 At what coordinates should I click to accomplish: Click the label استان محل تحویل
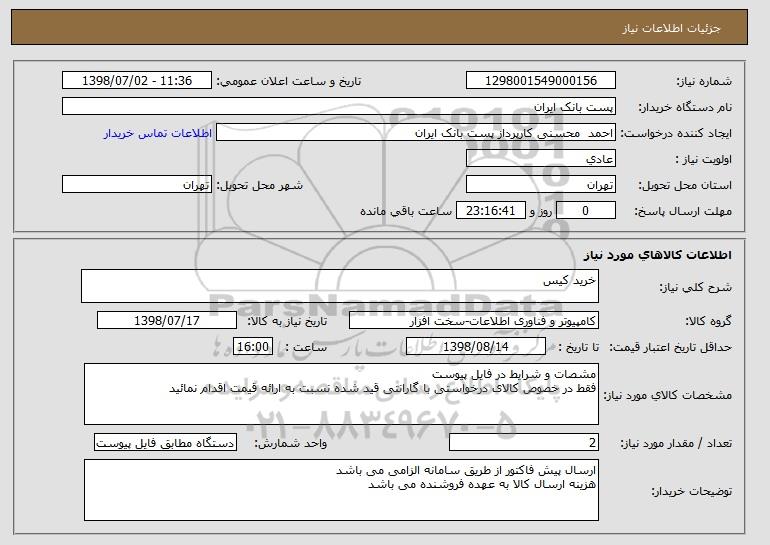point(685,185)
